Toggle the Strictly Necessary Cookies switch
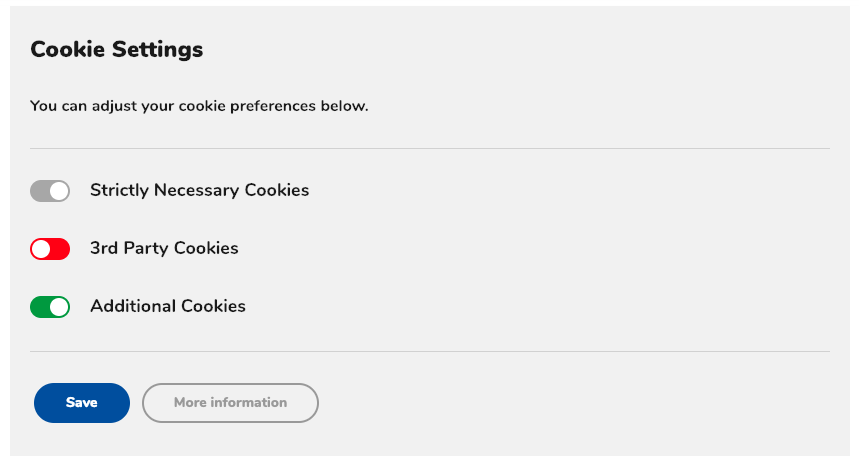Screen dimensions: 859x462 [50, 191]
